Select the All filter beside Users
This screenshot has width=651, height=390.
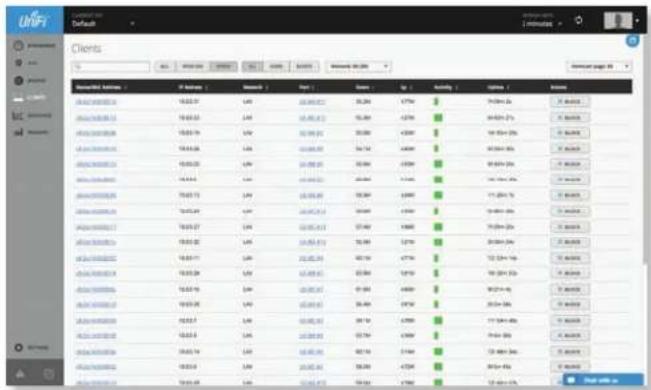point(252,66)
